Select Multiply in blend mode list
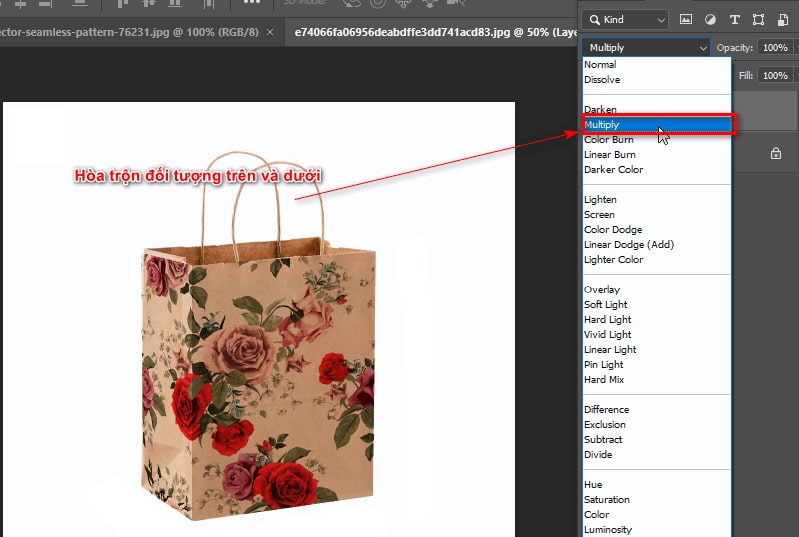The width and height of the screenshot is (799, 537). click(x=657, y=124)
